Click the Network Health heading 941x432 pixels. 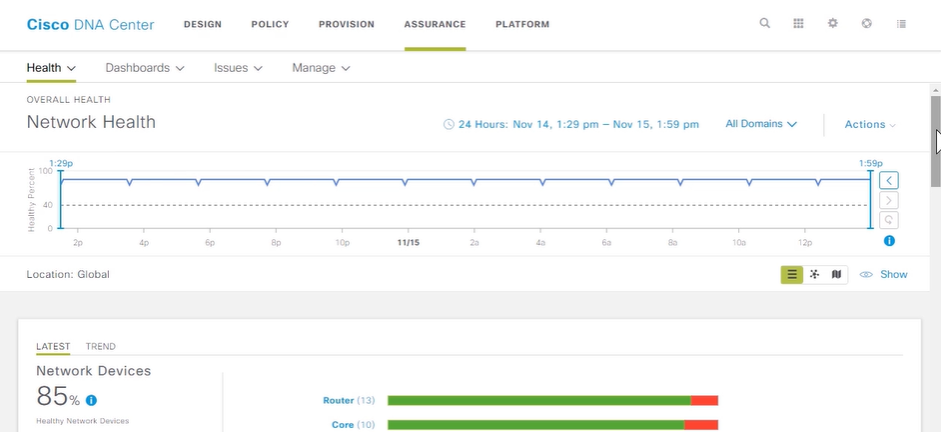pos(91,122)
